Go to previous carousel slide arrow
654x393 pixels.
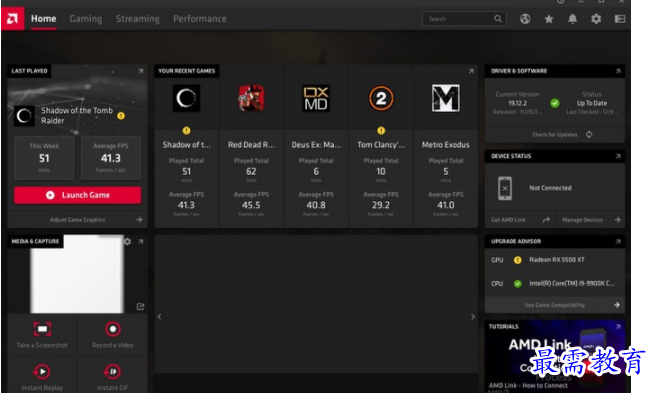click(159, 317)
